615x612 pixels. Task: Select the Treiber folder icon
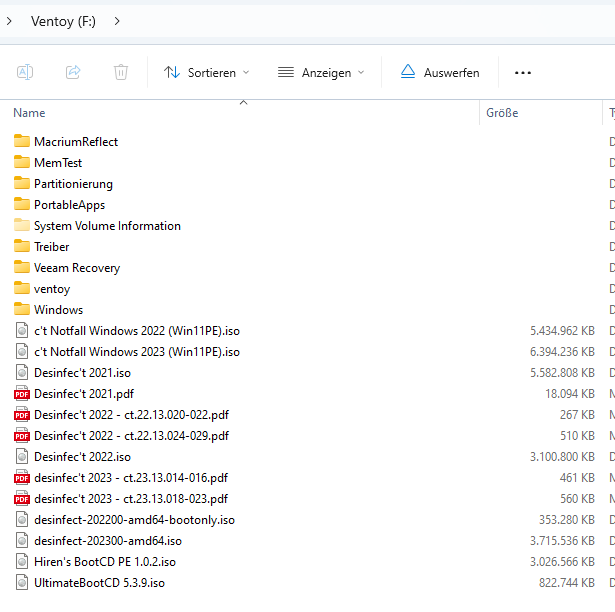point(22,246)
